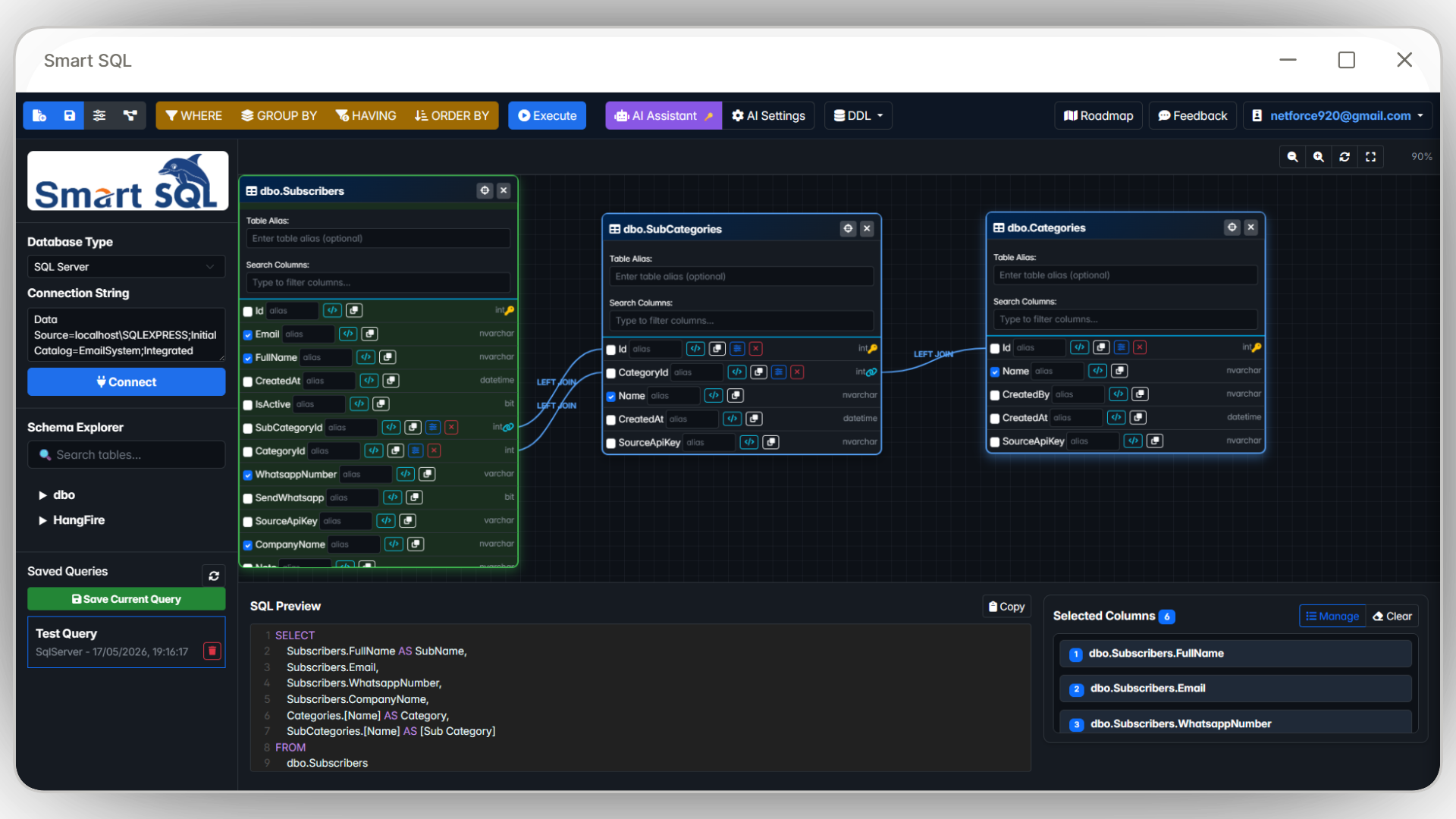
Task: Click the Subscribers Table Alias input
Action: [378, 238]
